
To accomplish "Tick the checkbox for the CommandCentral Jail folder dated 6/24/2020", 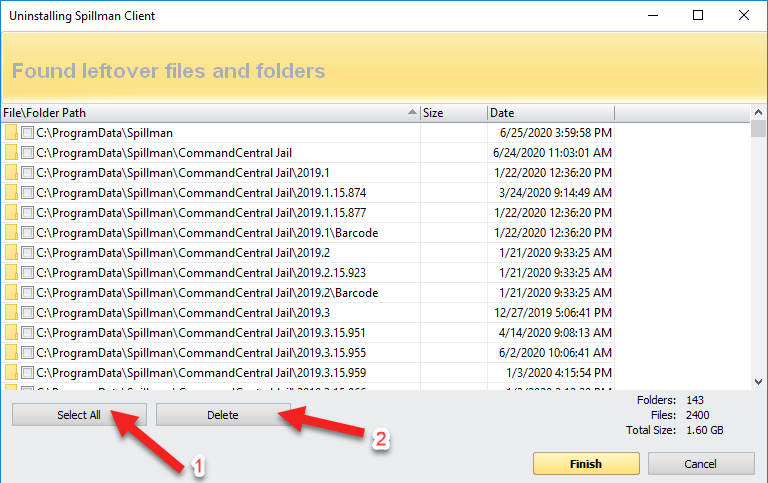I will (x=27, y=153).
